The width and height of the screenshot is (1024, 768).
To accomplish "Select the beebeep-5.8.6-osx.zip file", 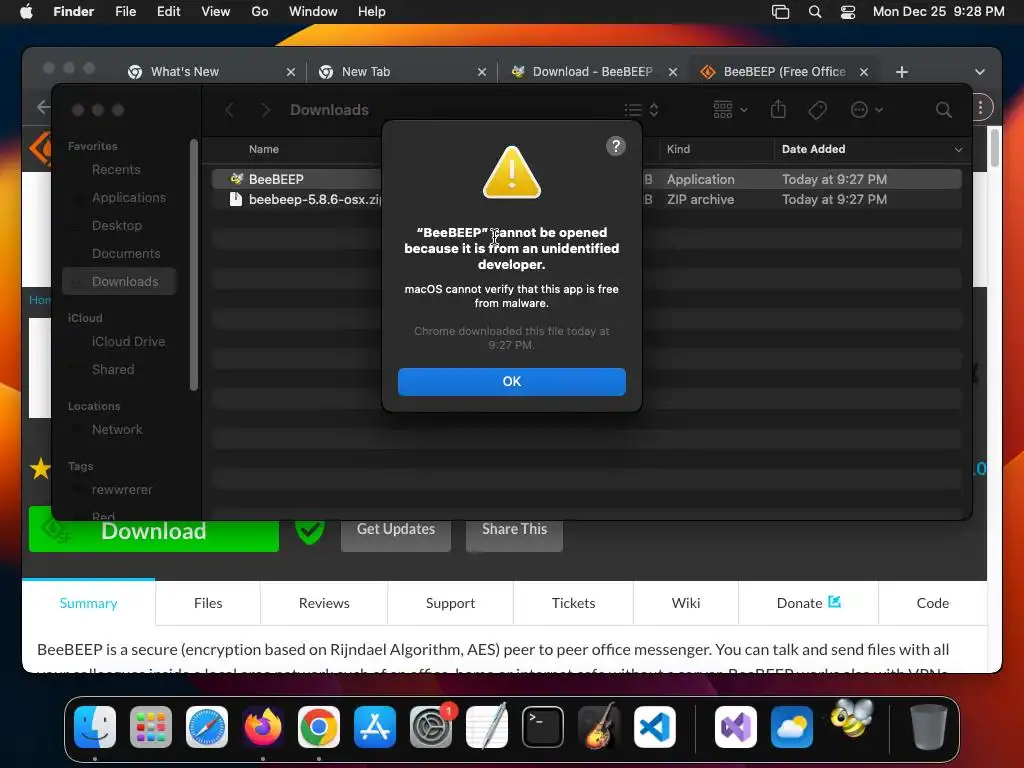I will click(586, 199).
